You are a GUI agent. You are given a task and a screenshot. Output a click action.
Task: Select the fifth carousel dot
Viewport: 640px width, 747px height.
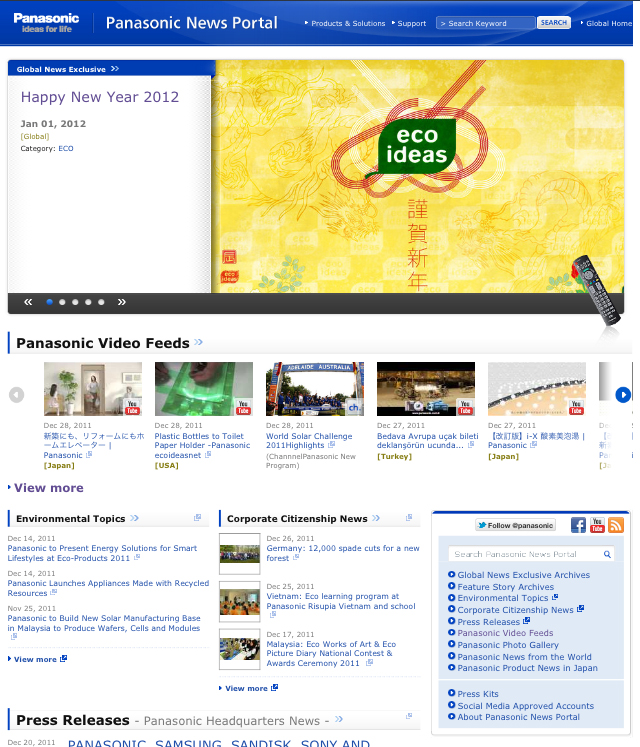click(101, 302)
